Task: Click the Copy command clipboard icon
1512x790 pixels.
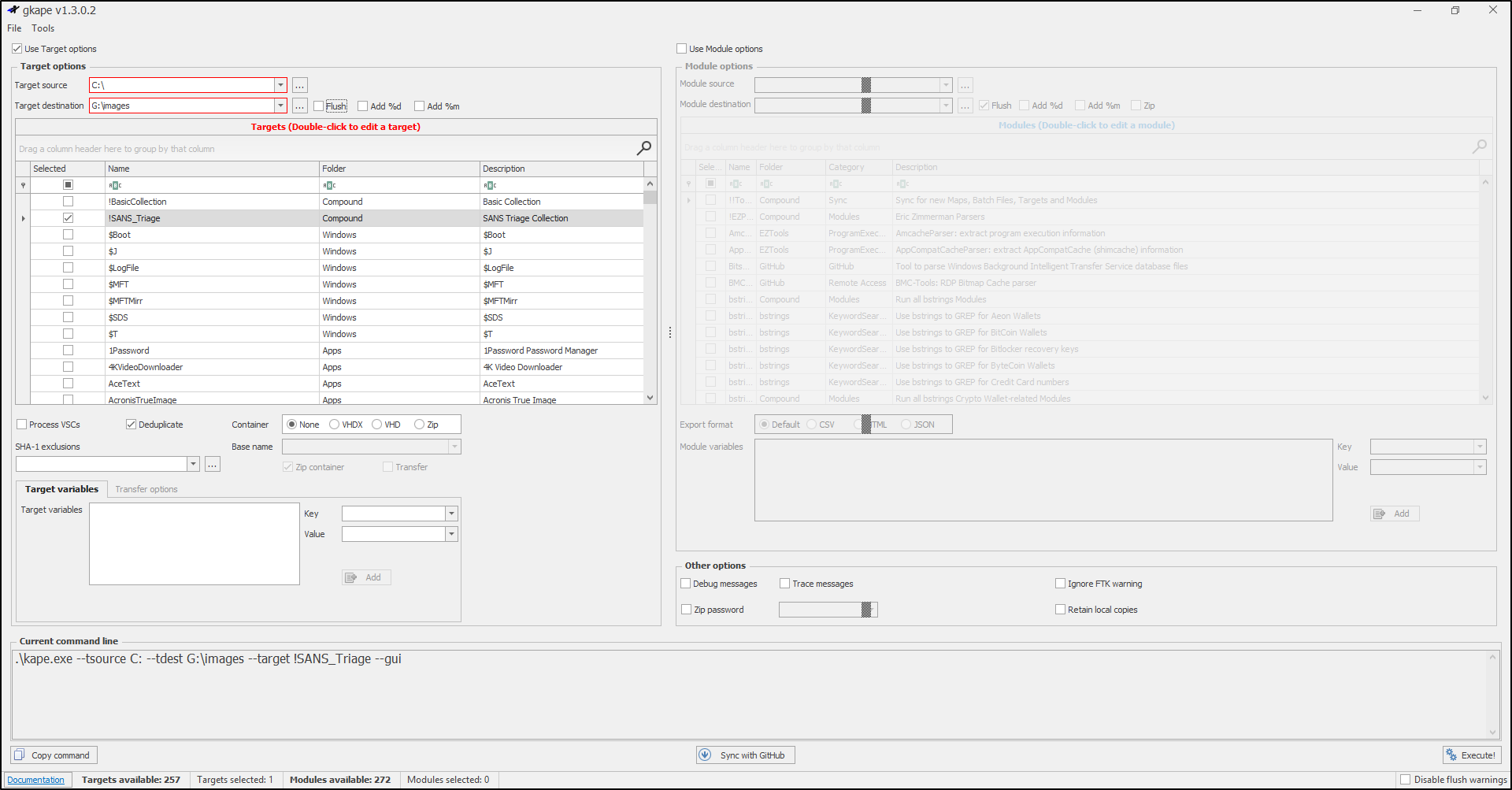Action: coord(20,755)
